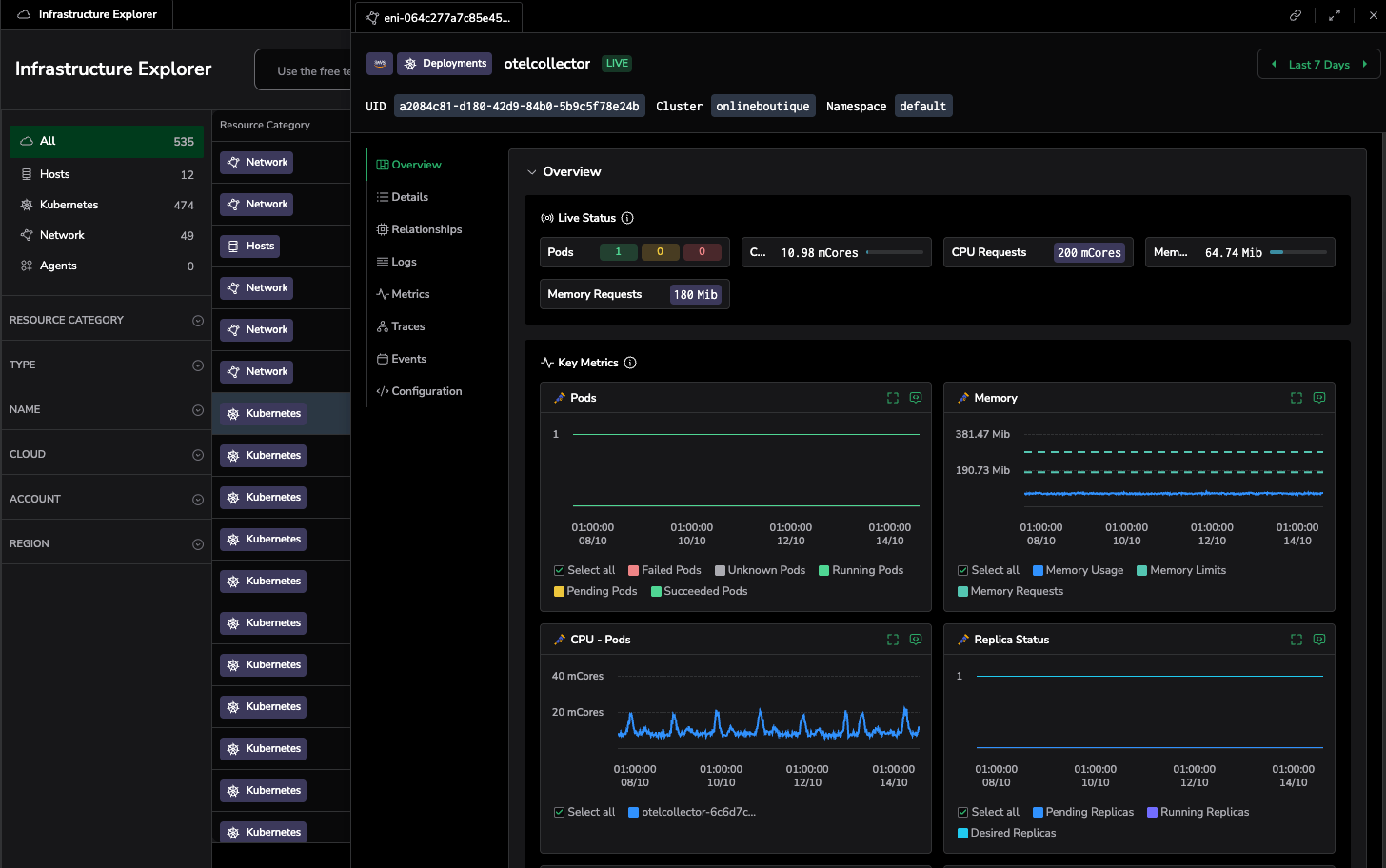Collapse the Overview section chevron
The image size is (1386, 868).
pos(532,172)
